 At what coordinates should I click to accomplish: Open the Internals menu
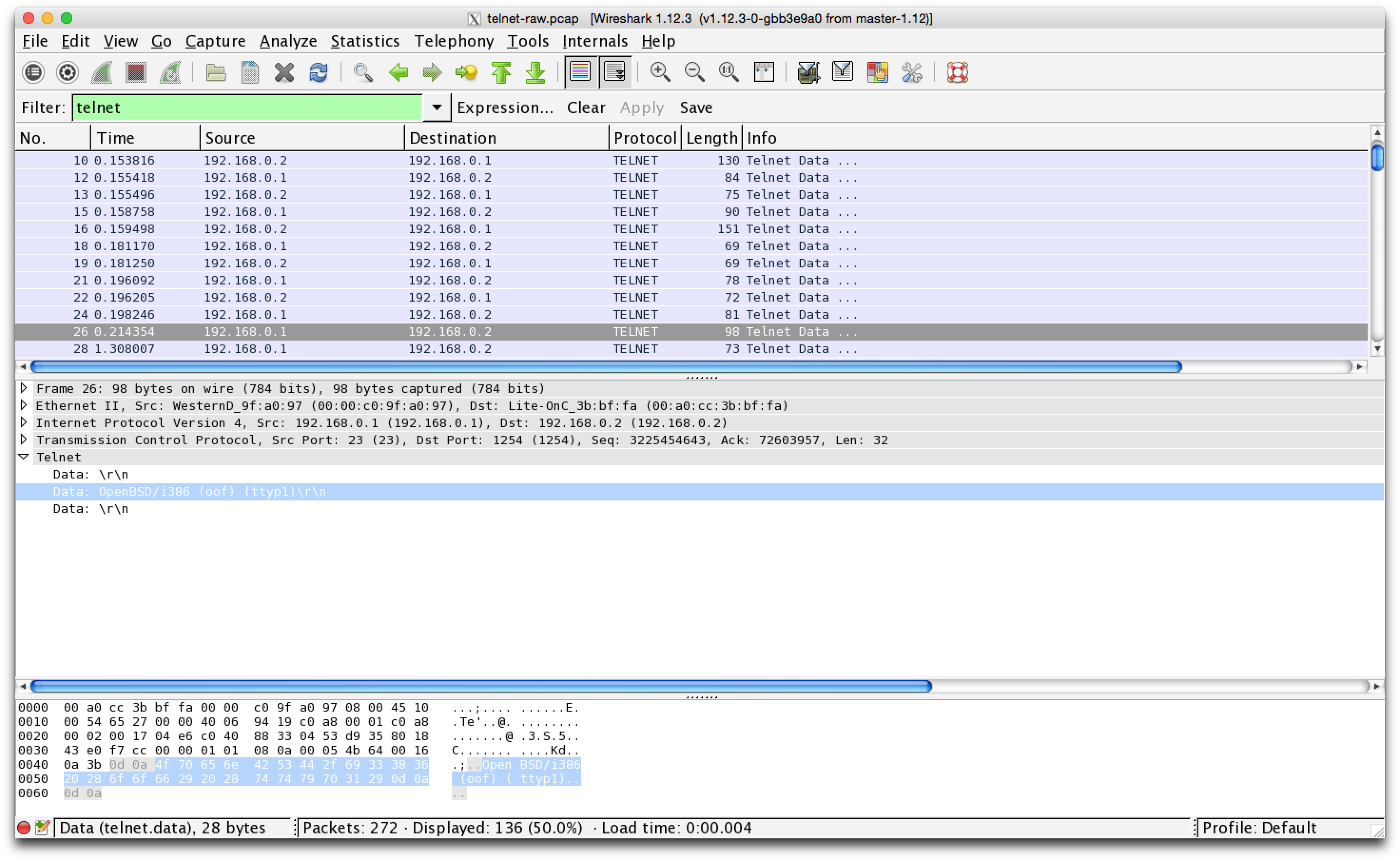pyautogui.click(x=595, y=41)
